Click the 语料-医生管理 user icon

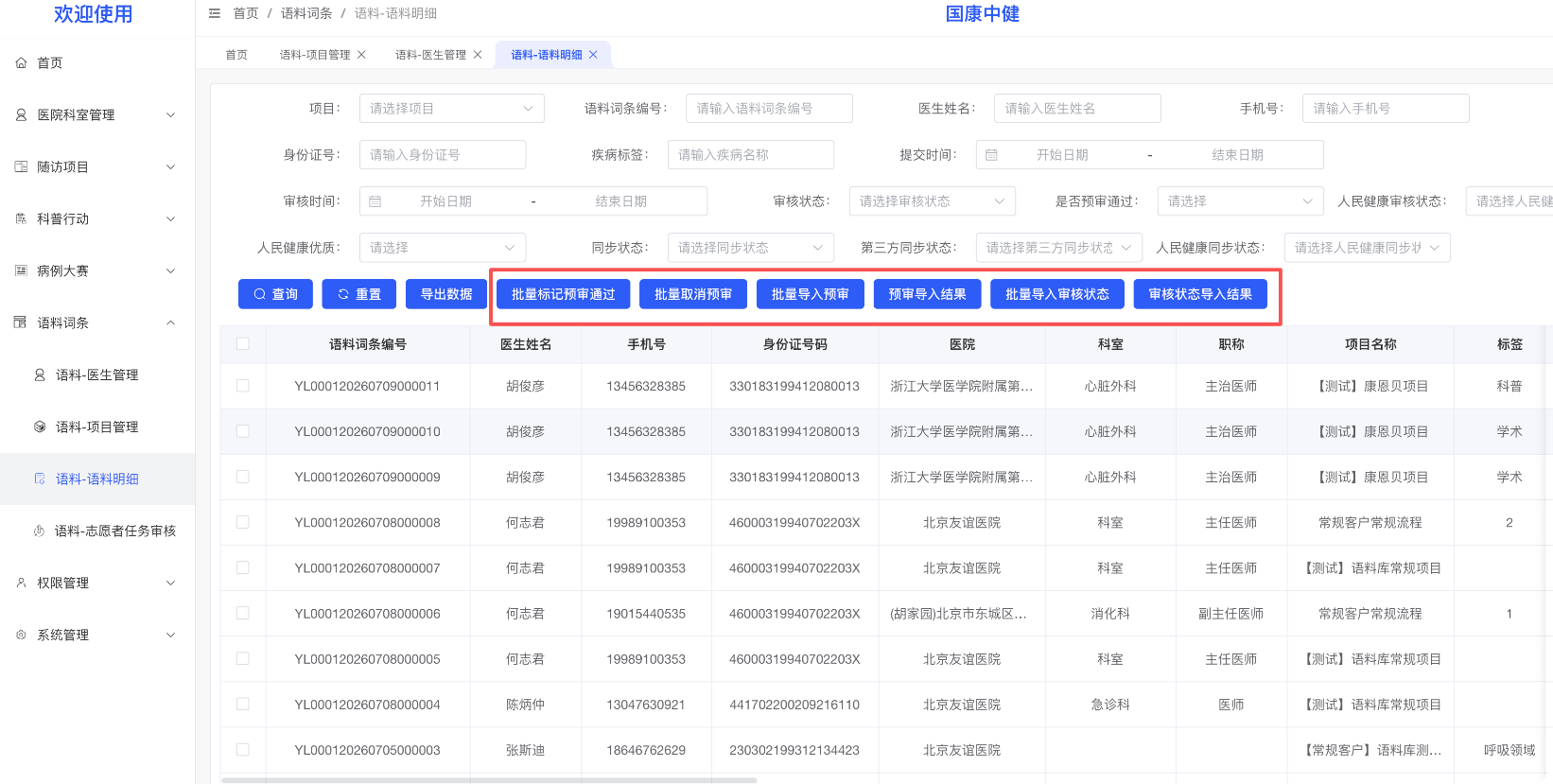tap(40, 375)
